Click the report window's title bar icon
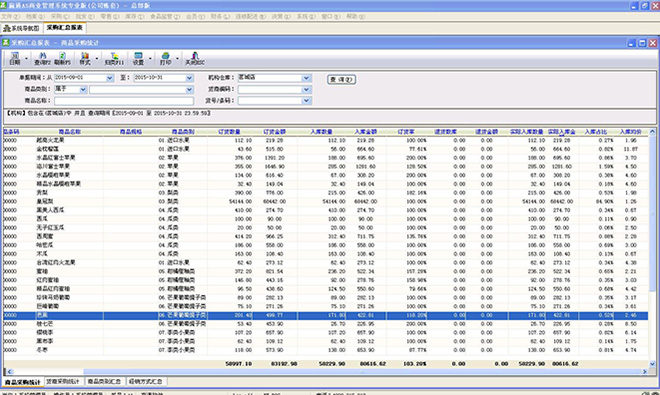Screen dimensions: 660x395 [6, 43]
